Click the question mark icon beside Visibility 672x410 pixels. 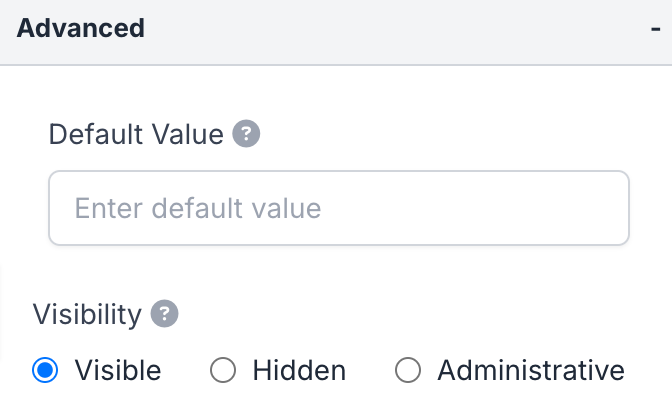click(x=164, y=314)
